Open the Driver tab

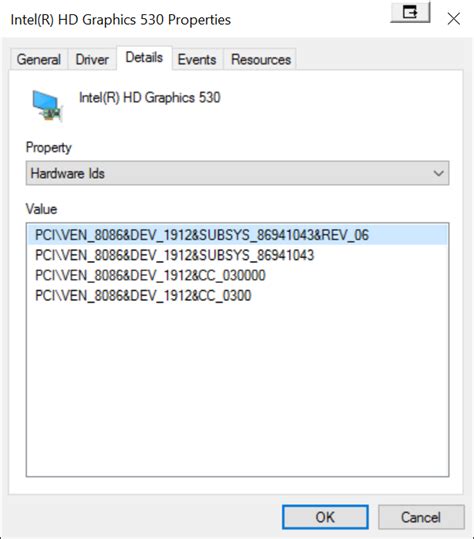pos(92,59)
